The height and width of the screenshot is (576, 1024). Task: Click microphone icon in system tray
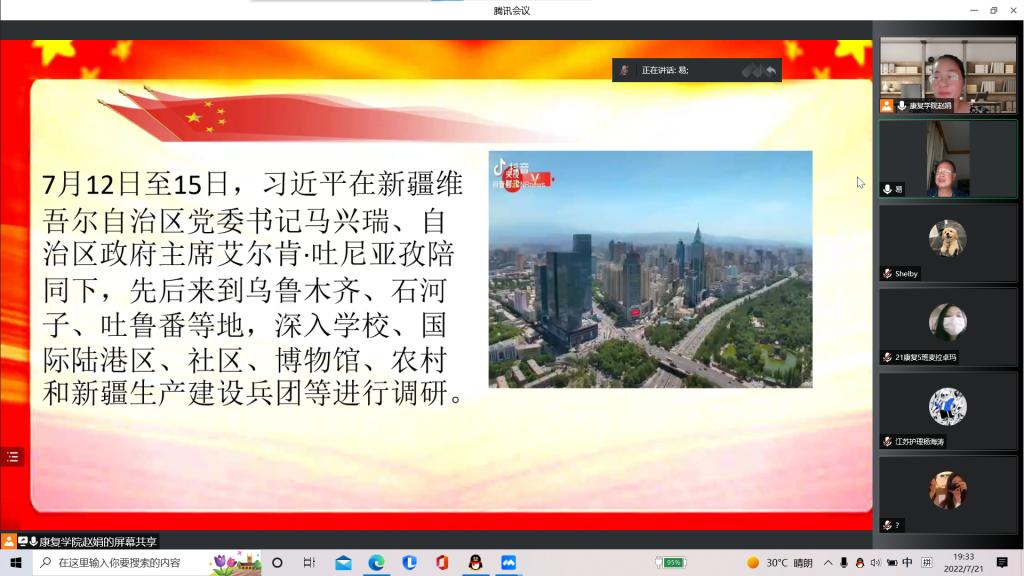844,563
